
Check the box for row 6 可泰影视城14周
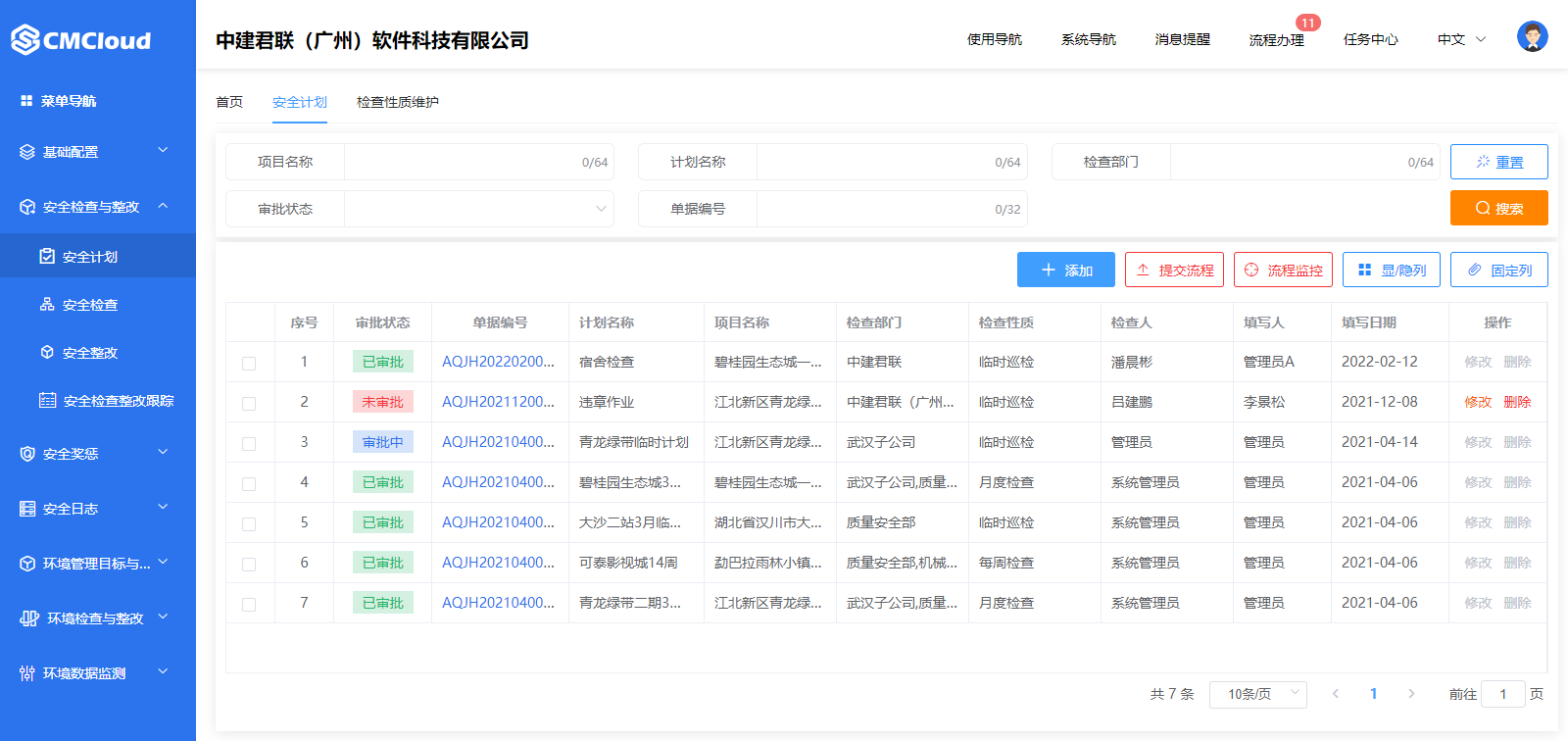tap(249, 565)
